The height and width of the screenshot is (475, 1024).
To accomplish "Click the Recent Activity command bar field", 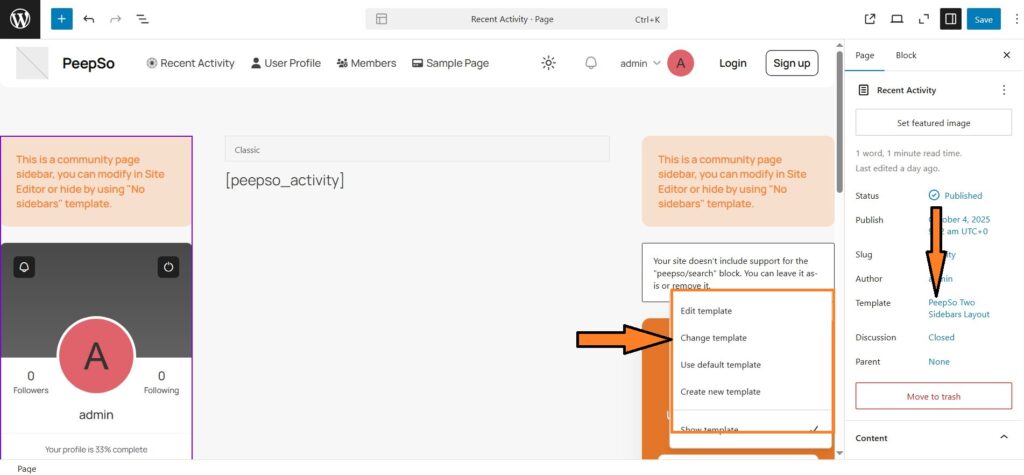I will click(x=516, y=19).
